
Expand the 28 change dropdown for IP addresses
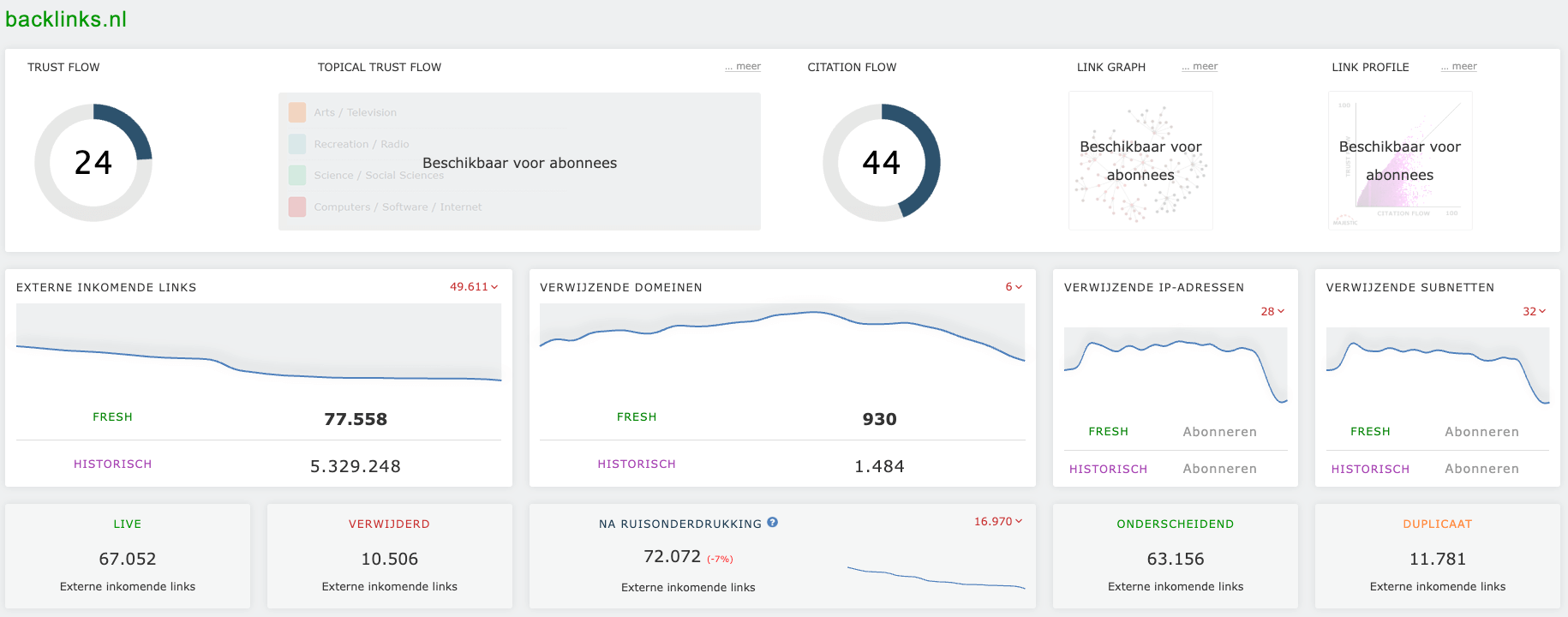[x=1272, y=311]
